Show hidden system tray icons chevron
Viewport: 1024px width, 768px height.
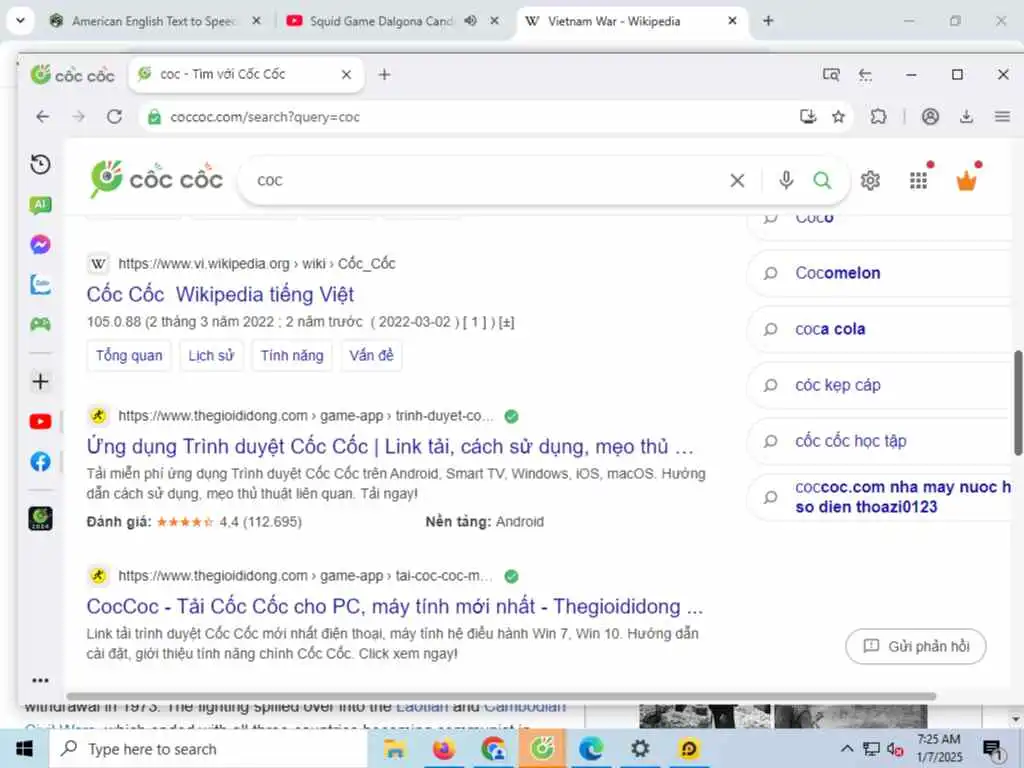847,749
